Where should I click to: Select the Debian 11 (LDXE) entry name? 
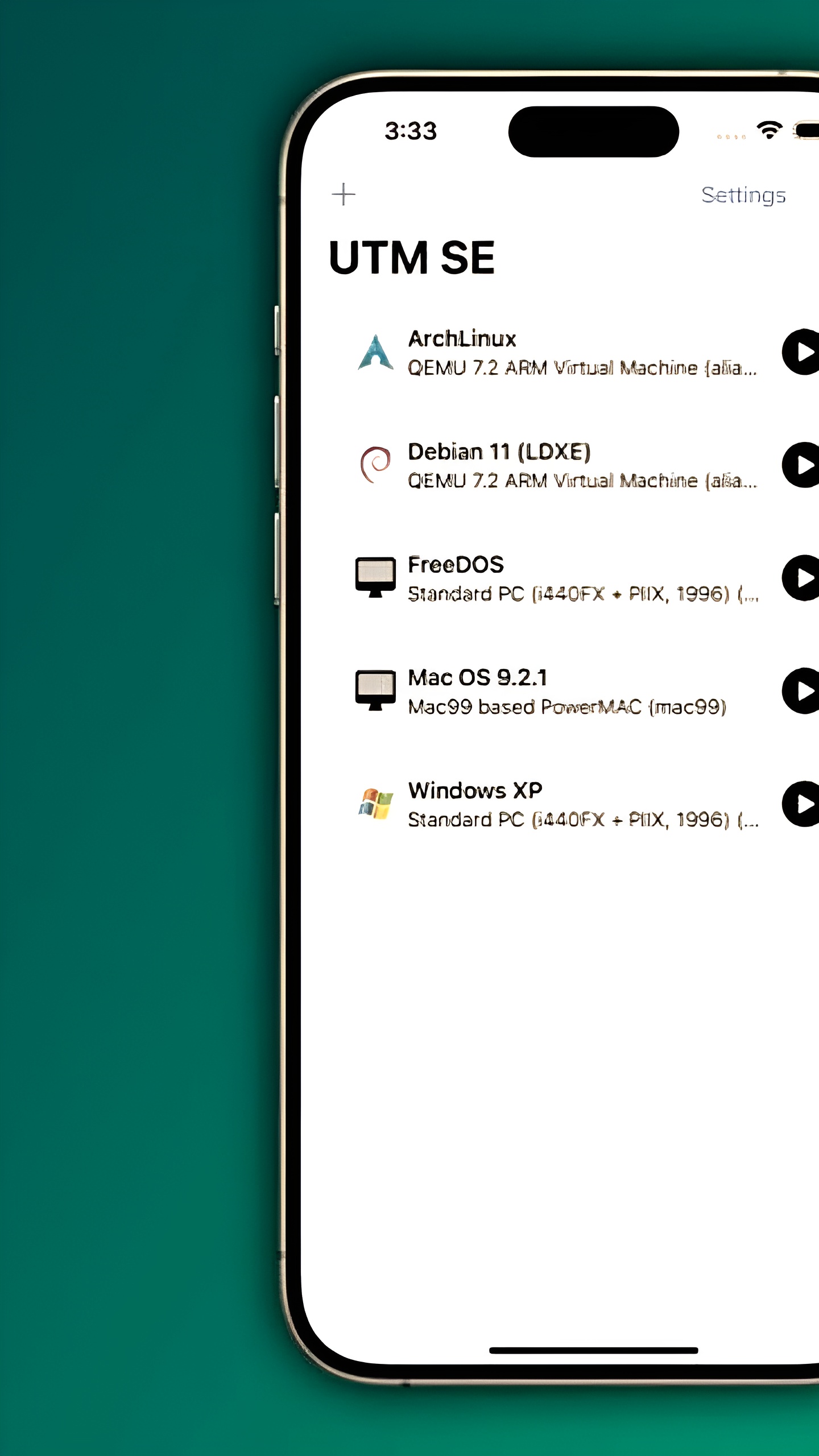tap(499, 452)
